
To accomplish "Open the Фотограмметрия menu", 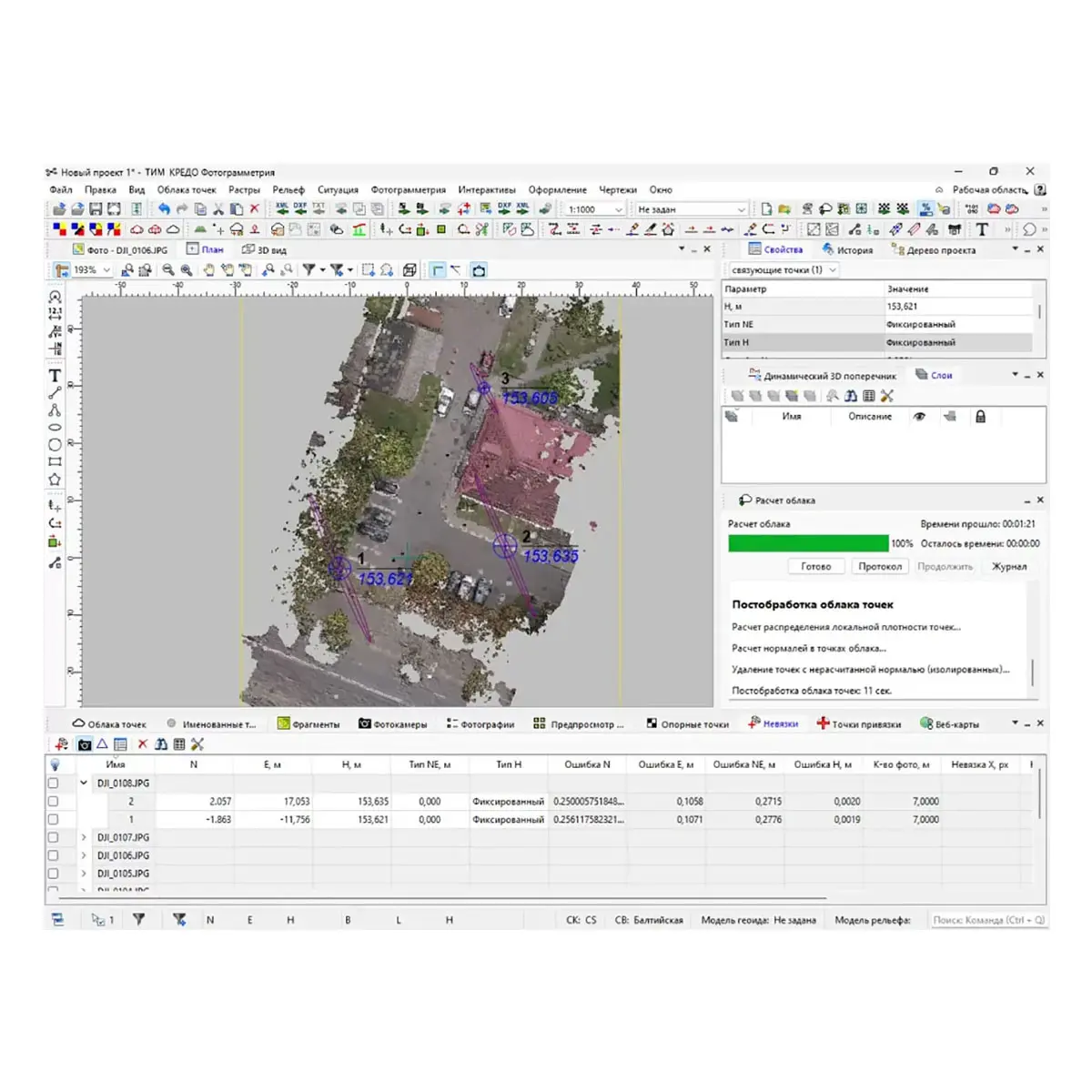I will point(408,190).
